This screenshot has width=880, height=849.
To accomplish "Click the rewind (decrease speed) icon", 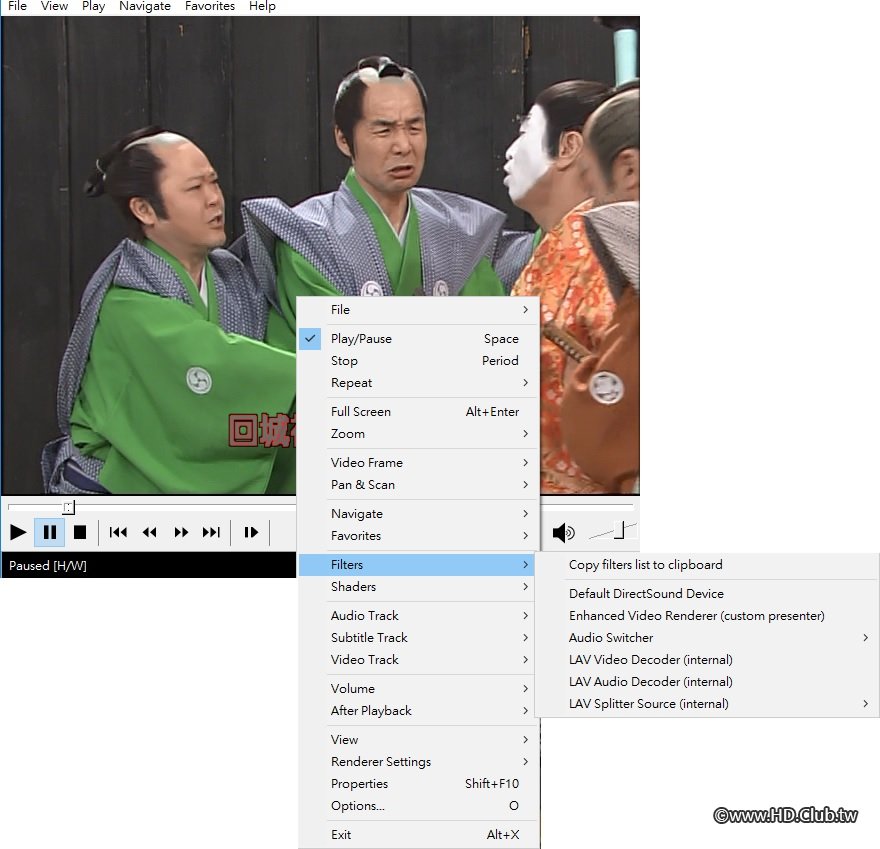I will [149, 532].
